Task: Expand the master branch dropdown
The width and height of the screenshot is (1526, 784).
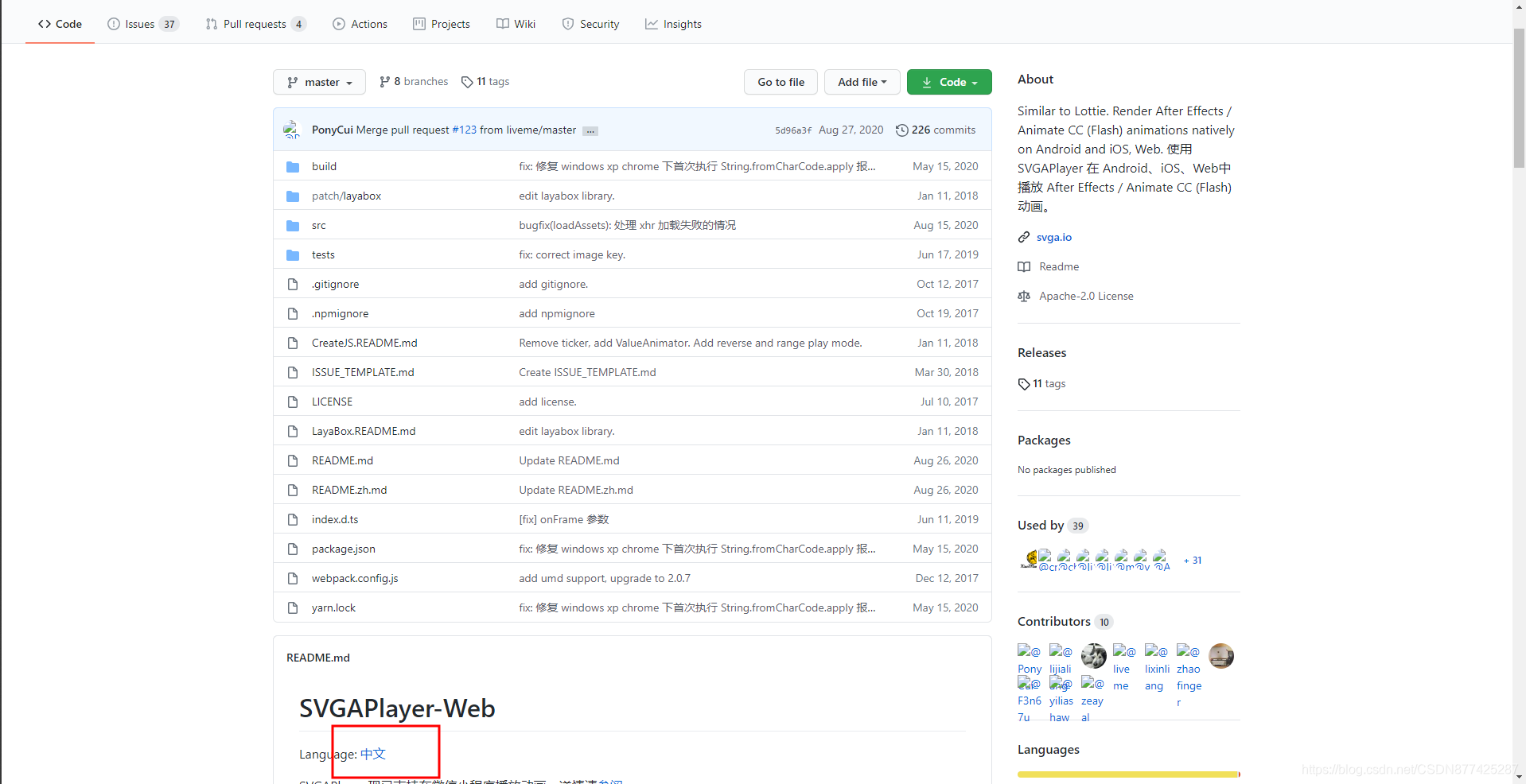Action: 319,82
